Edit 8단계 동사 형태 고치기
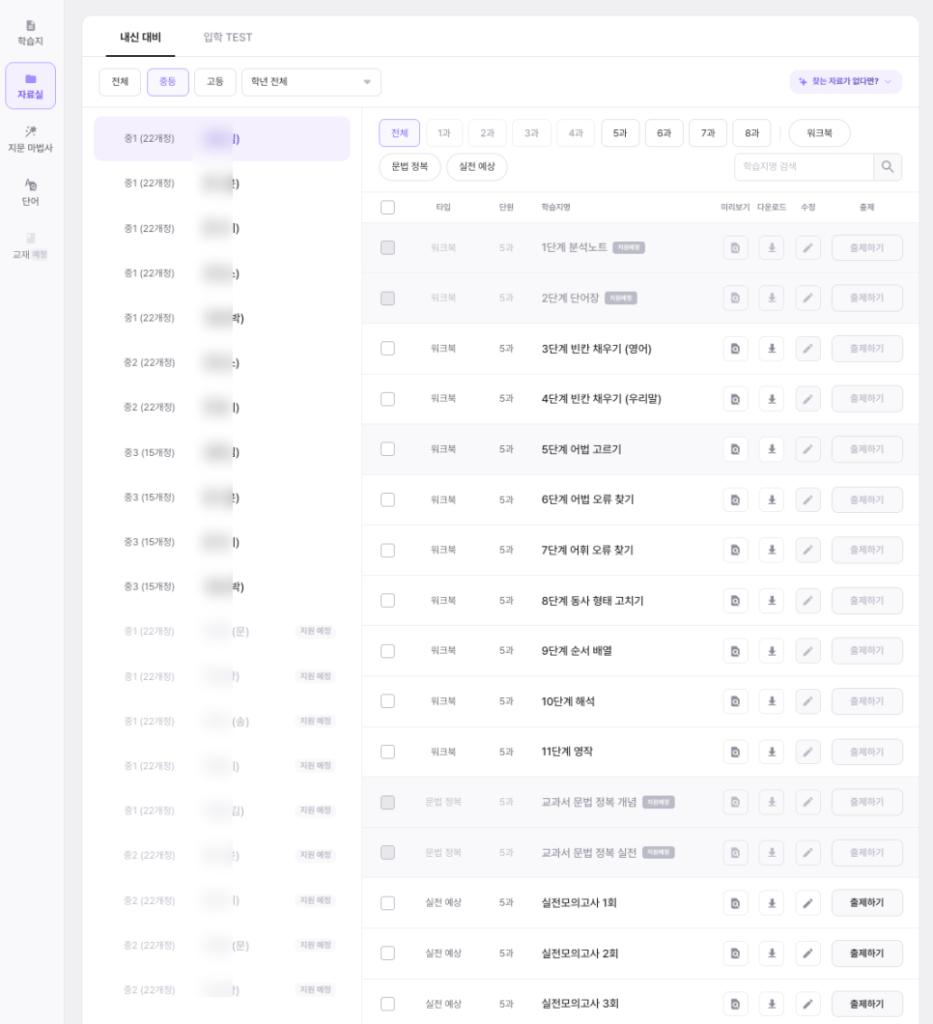 808,601
